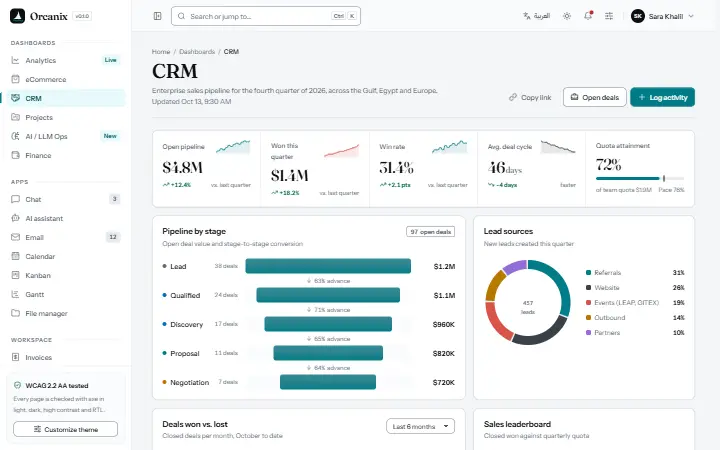Click the Customize theme button

click(x=66, y=429)
